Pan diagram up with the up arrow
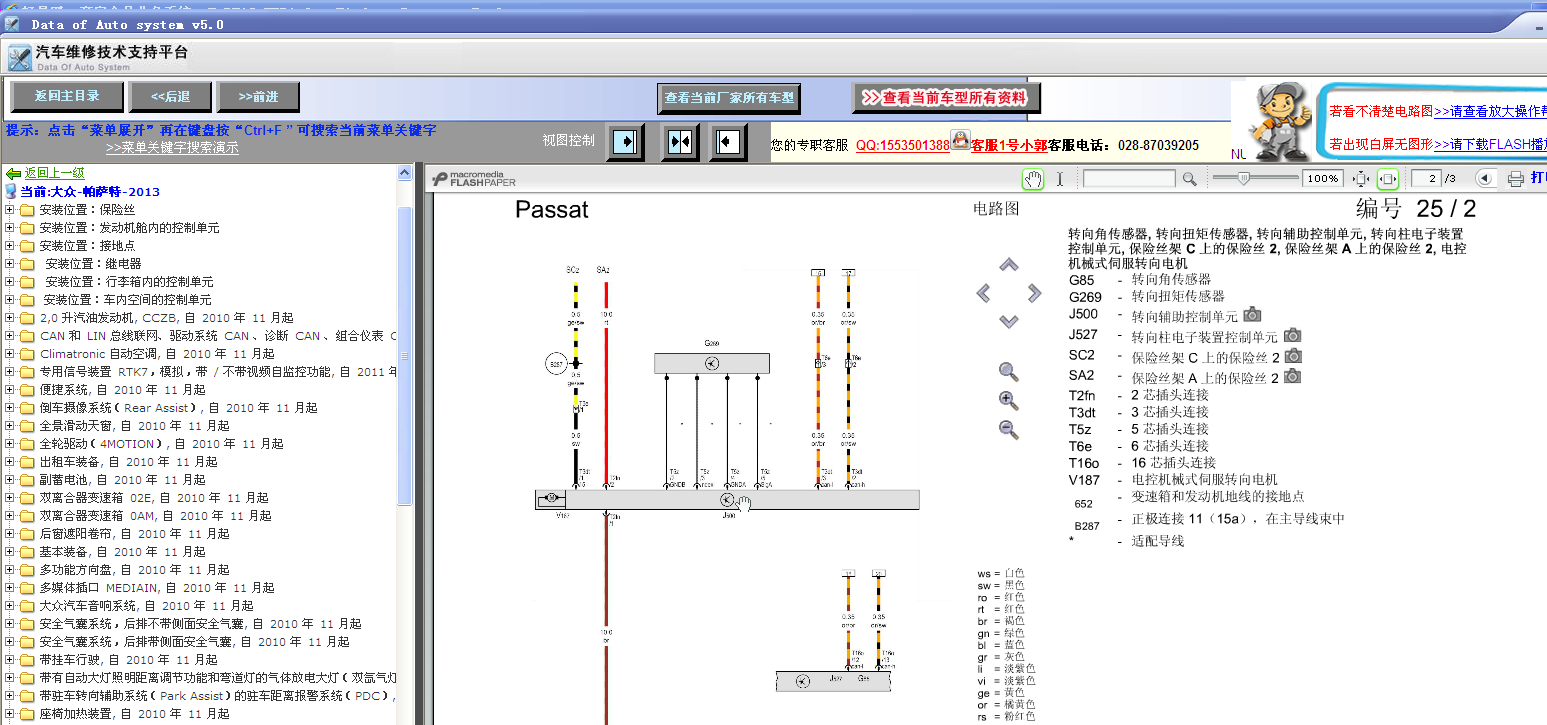1547x725 pixels. point(1009,266)
